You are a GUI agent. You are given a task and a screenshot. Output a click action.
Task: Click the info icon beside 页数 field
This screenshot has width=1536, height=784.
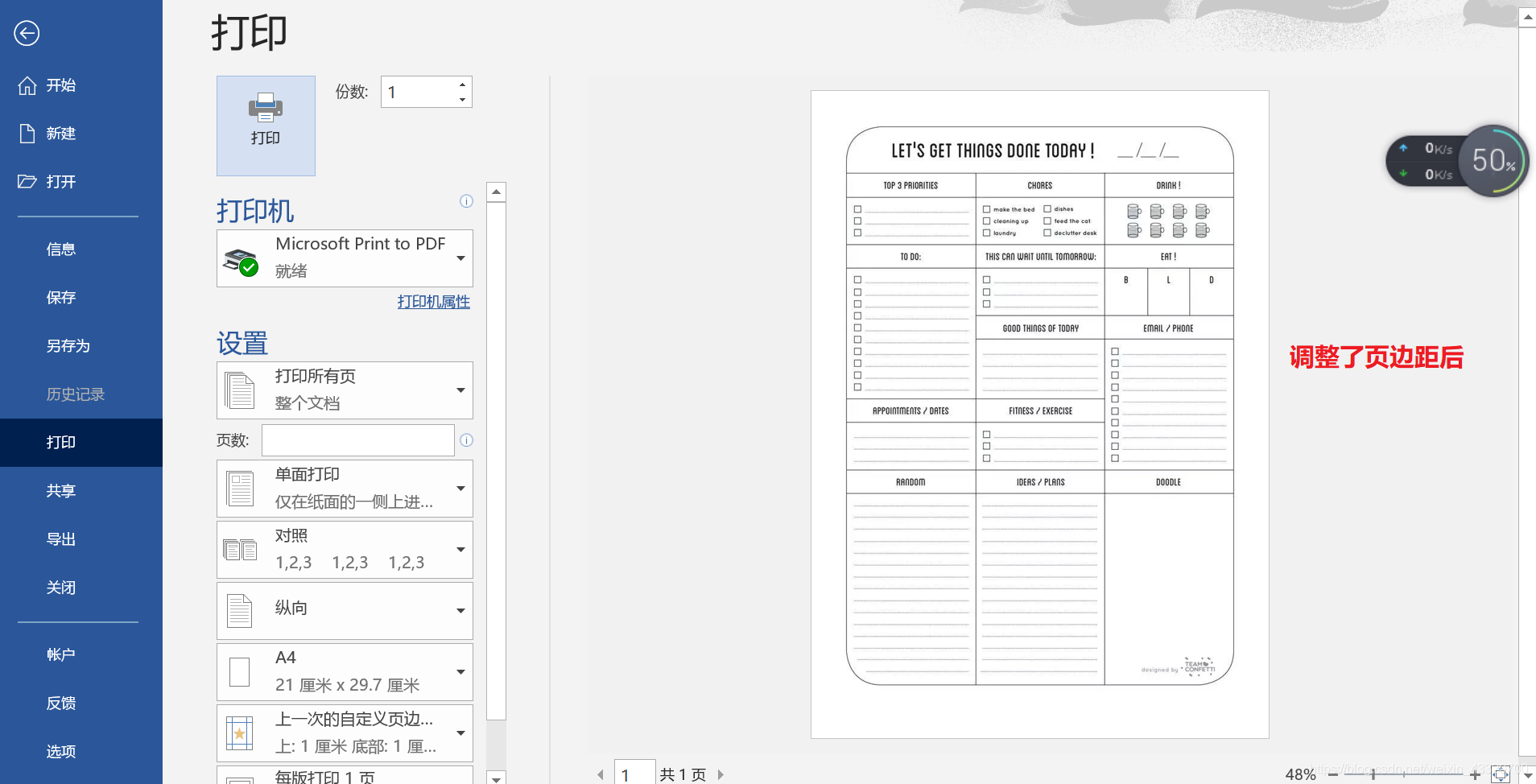(x=466, y=440)
